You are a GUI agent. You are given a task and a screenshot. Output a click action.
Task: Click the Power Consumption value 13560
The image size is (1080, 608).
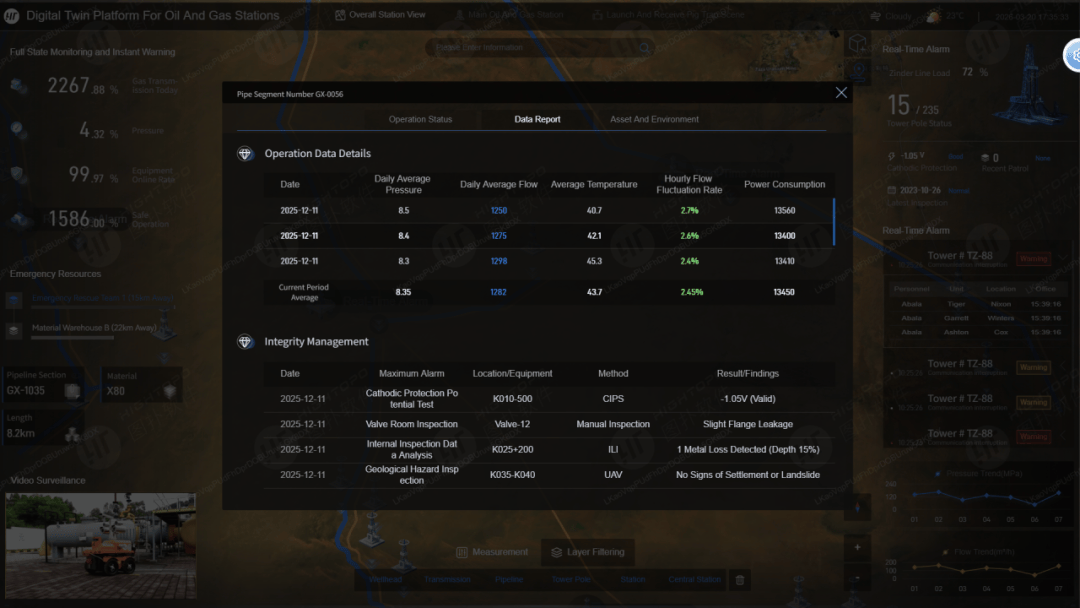785,211
